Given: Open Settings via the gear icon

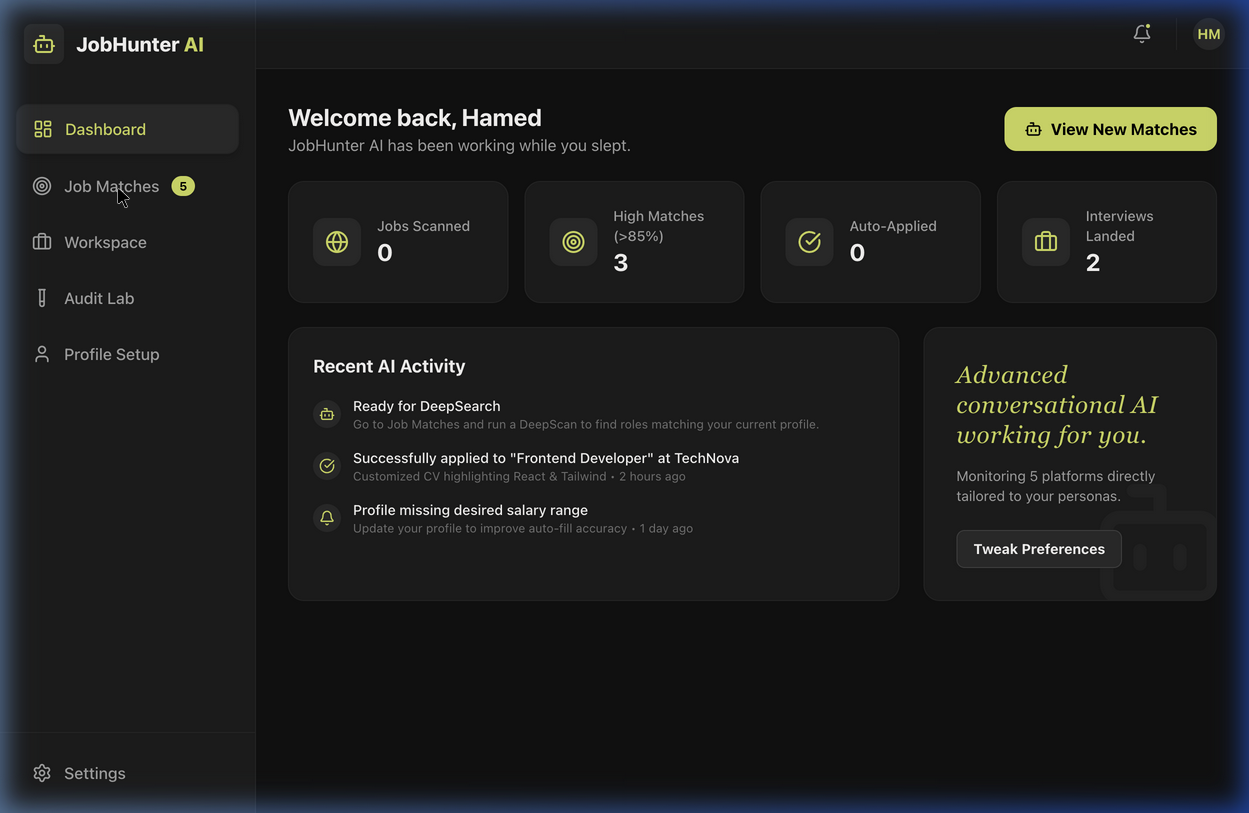Looking at the screenshot, I should click(41, 772).
